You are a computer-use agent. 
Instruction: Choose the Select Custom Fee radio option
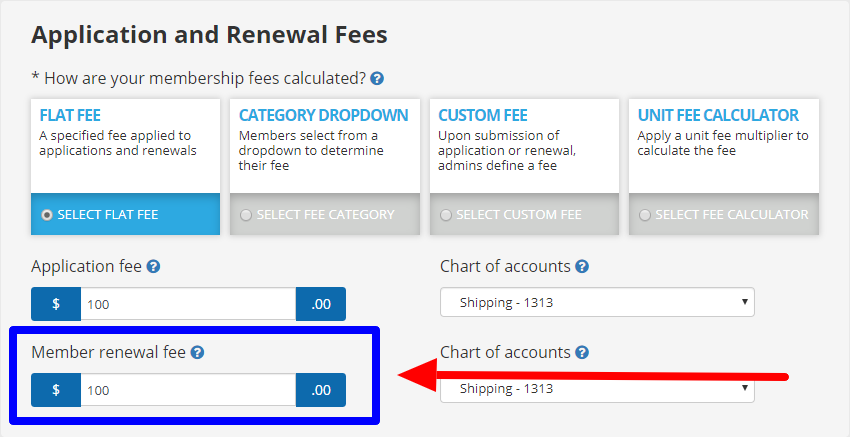click(x=446, y=215)
